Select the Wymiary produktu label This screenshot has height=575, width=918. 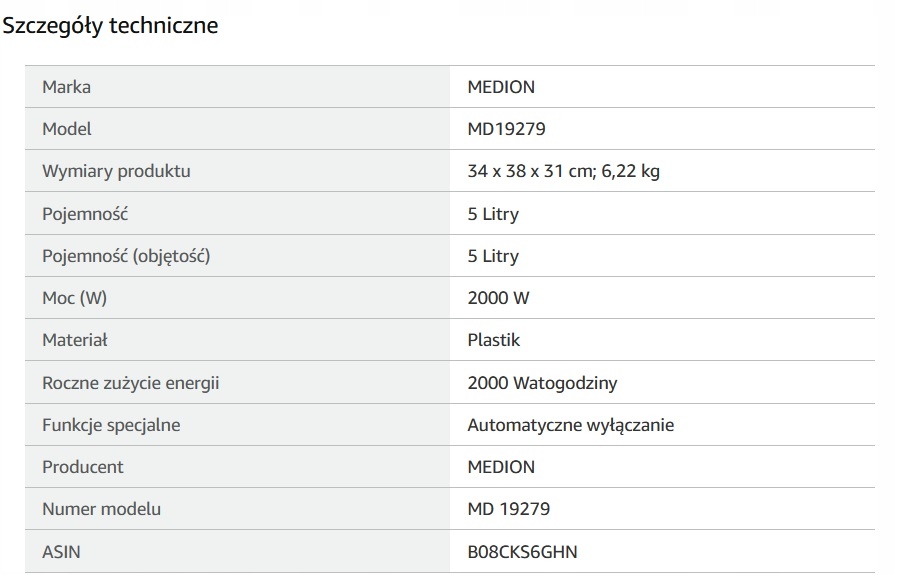pyautogui.click(x=116, y=171)
